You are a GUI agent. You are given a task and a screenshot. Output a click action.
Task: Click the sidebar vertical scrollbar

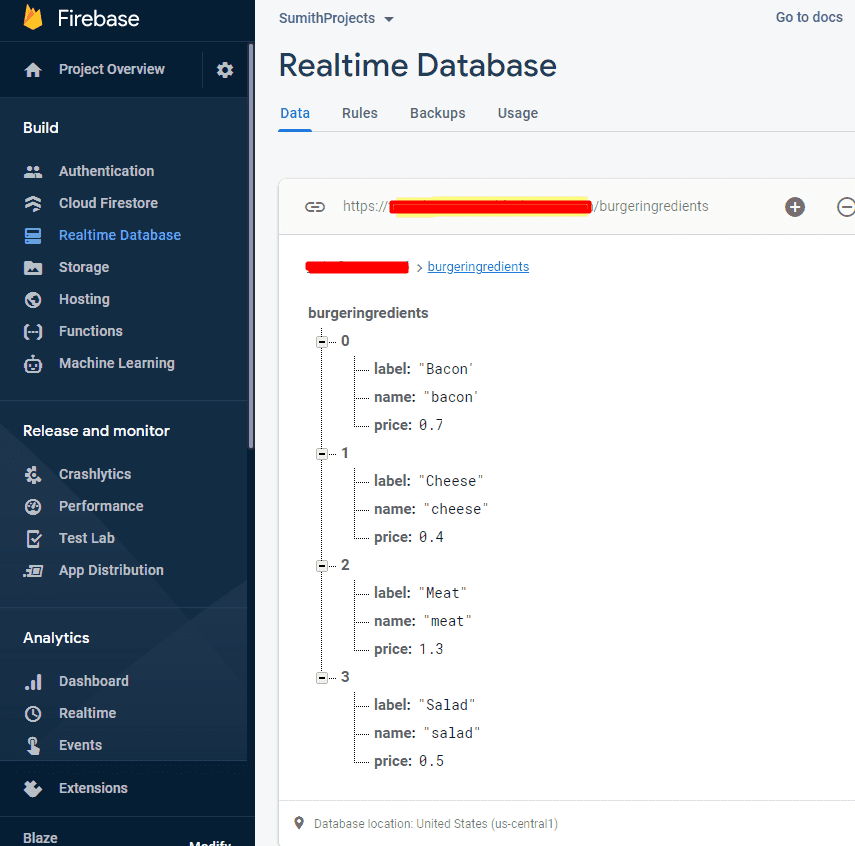coord(251,245)
